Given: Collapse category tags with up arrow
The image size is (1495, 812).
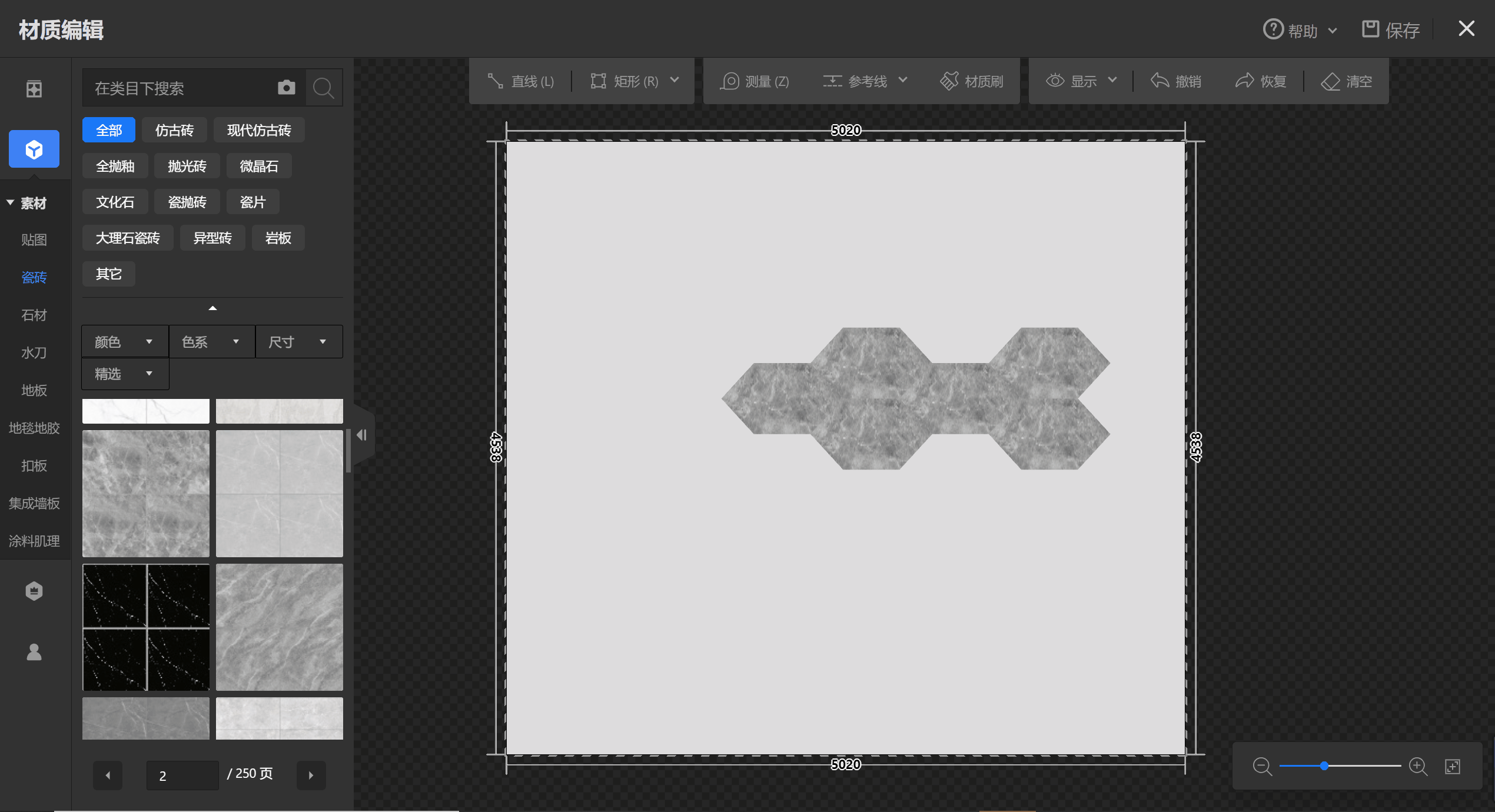Looking at the screenshot, I should (x=212, y=308).
